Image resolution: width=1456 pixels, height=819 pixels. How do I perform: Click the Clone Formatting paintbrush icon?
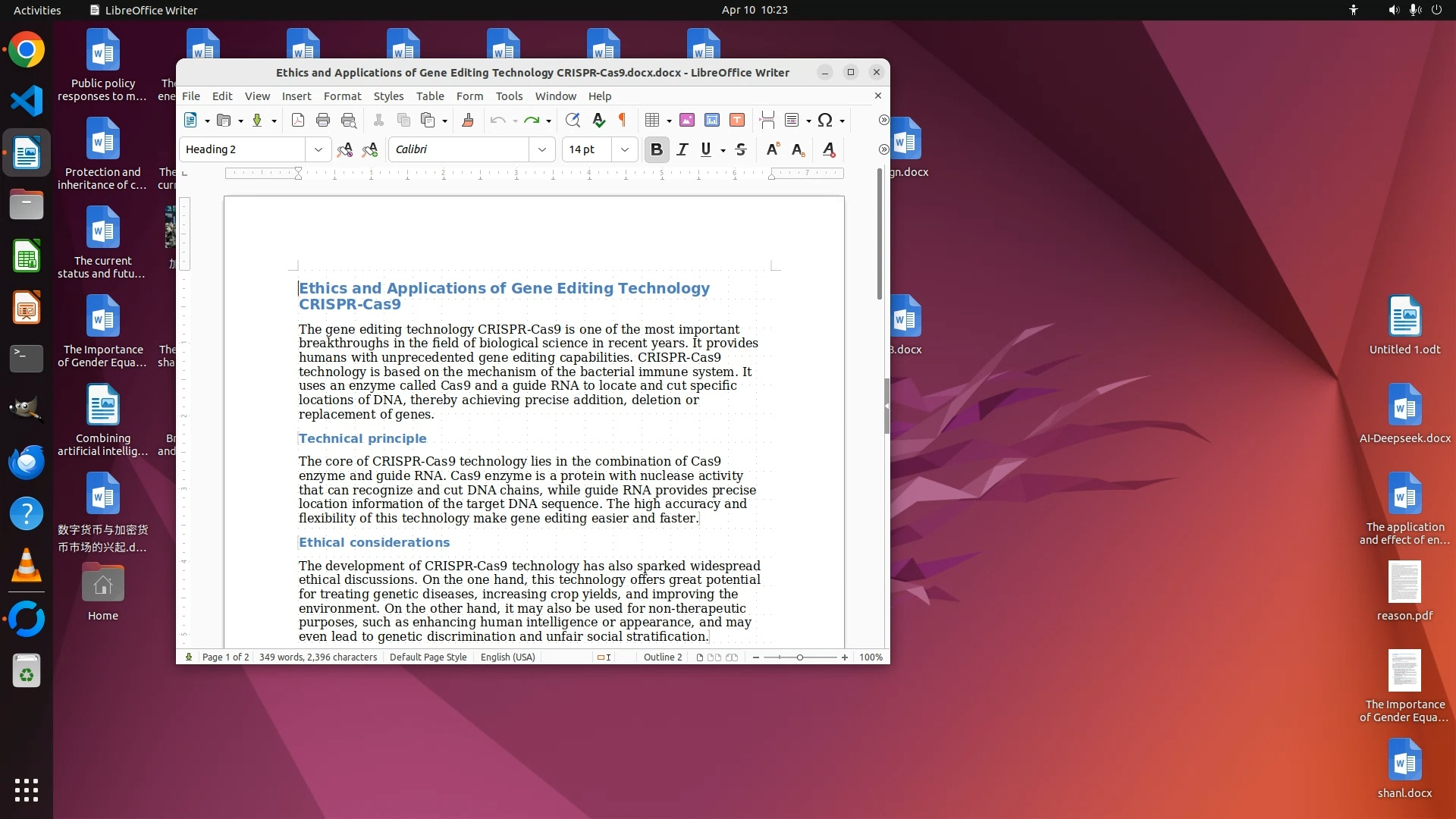tap(468, 121)
